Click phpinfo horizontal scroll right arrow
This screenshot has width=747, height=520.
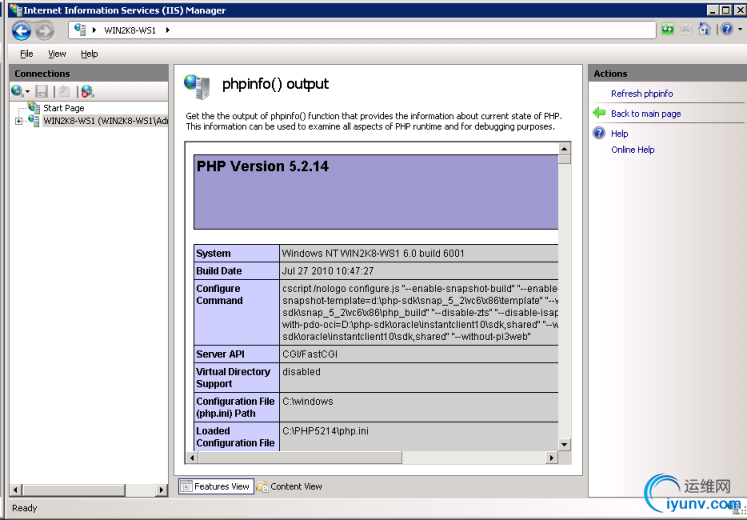[x=552, y=458]
